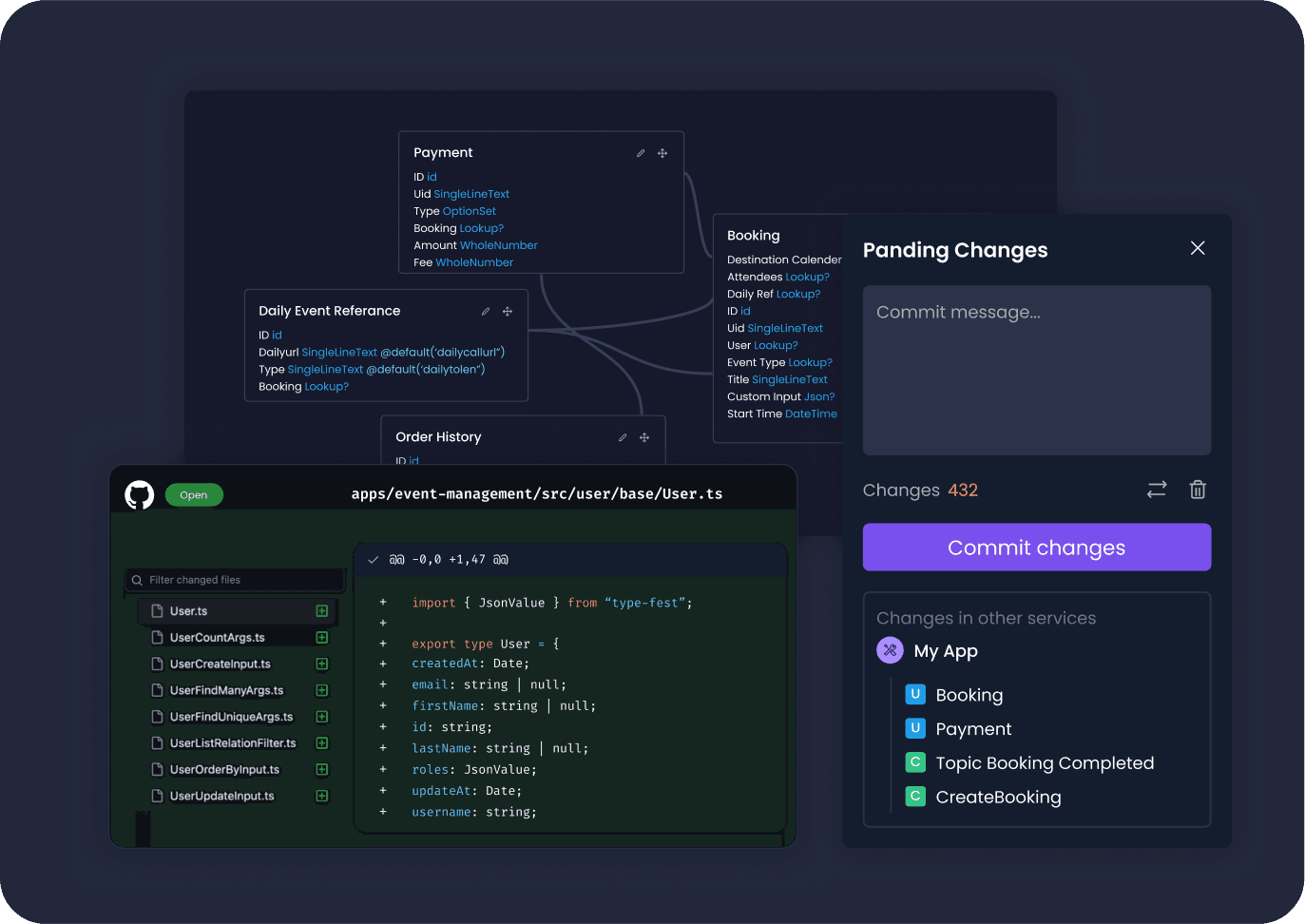
Task: Click the Commit message text area
Action: pyautogui.click(x=1037, y=371)
